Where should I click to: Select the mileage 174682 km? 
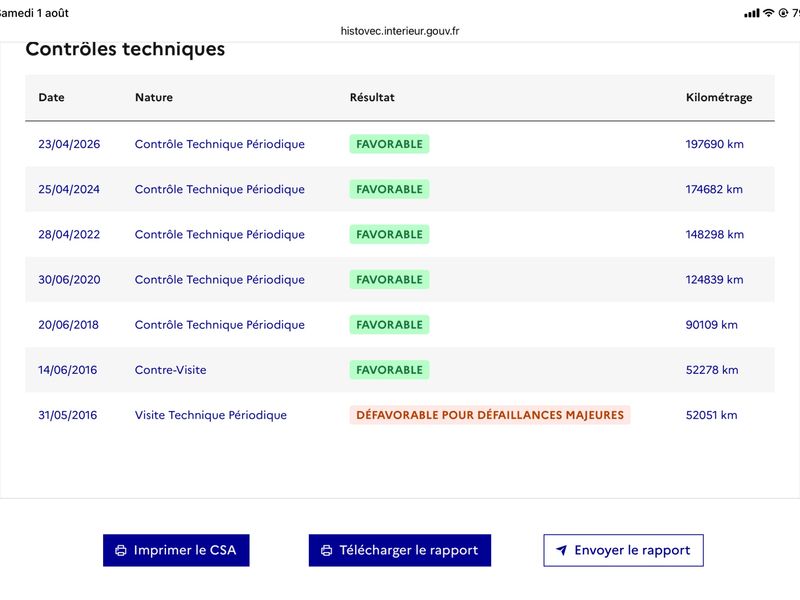[714, 189]
